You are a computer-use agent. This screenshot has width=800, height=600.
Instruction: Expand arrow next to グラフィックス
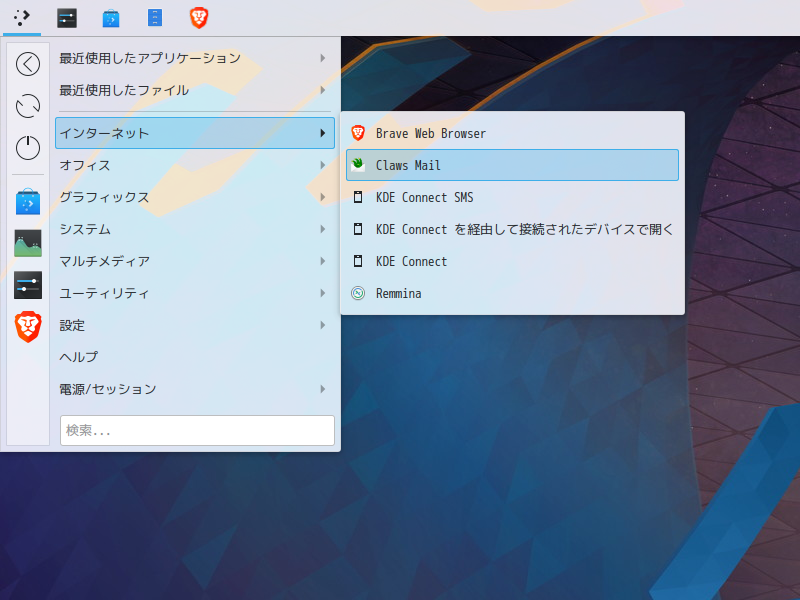(322, 197)
